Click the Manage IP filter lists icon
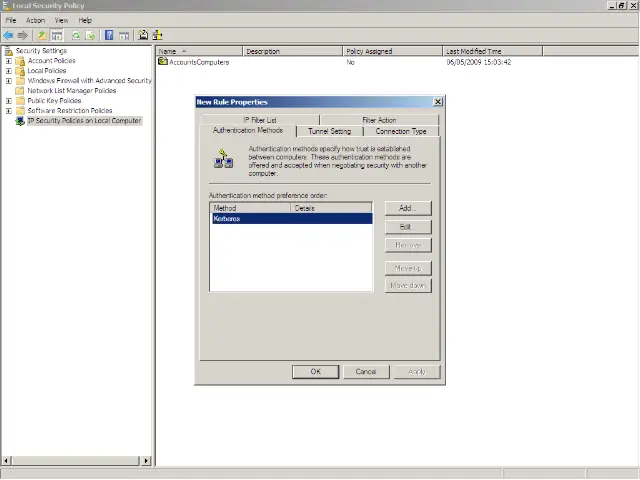This screenshot has height=480, width=640. [158, 36]
